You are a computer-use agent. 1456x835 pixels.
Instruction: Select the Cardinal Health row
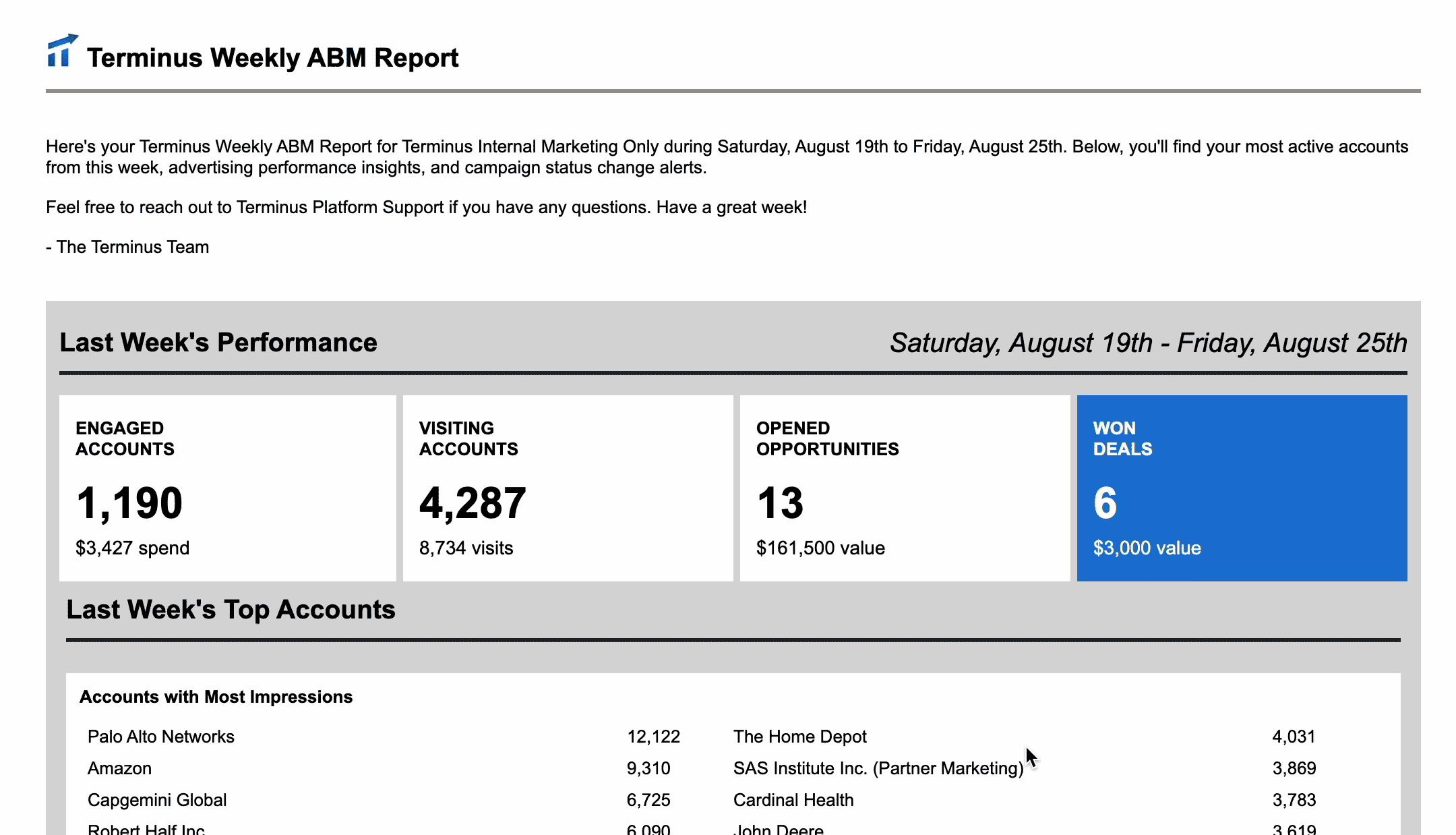1025,800
